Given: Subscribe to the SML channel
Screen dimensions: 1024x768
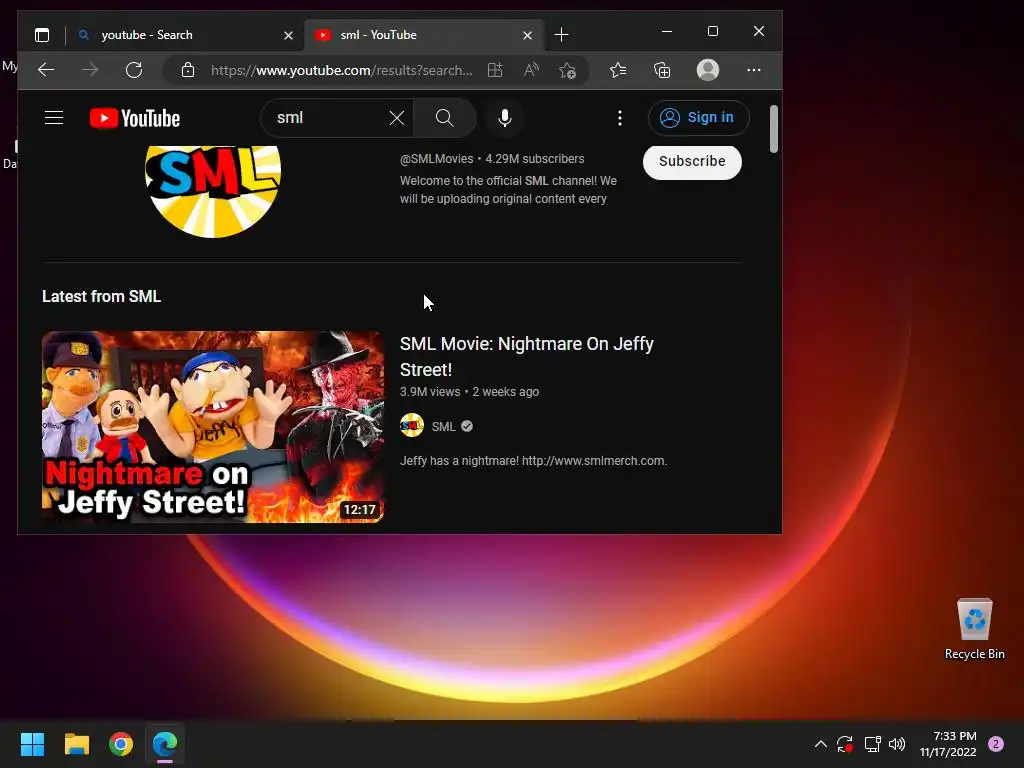Looking at the screenshot, I should pyautogui.click(x=692, y=161).
